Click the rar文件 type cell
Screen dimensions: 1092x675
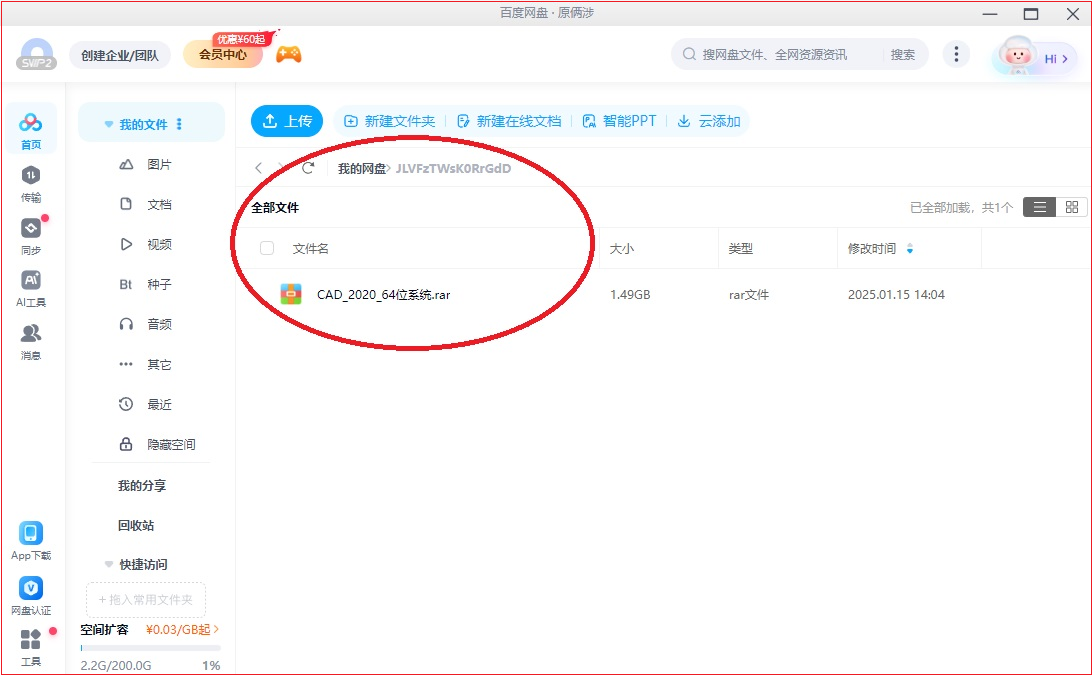749,295
